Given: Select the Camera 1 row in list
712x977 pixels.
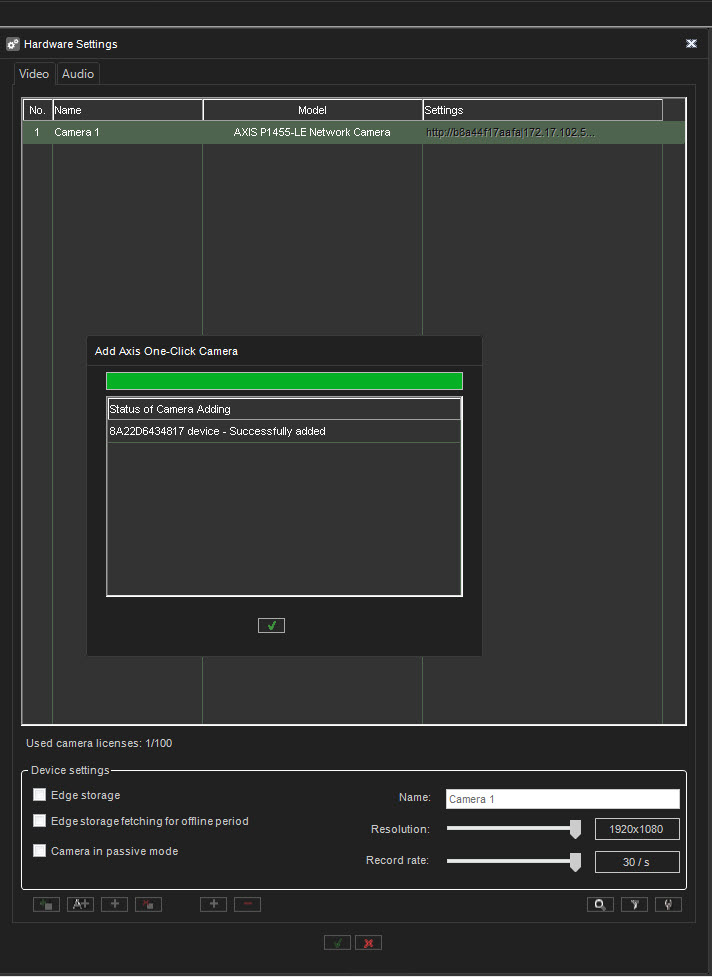Looking at the screenshot, I should click(x=300, y=132).
